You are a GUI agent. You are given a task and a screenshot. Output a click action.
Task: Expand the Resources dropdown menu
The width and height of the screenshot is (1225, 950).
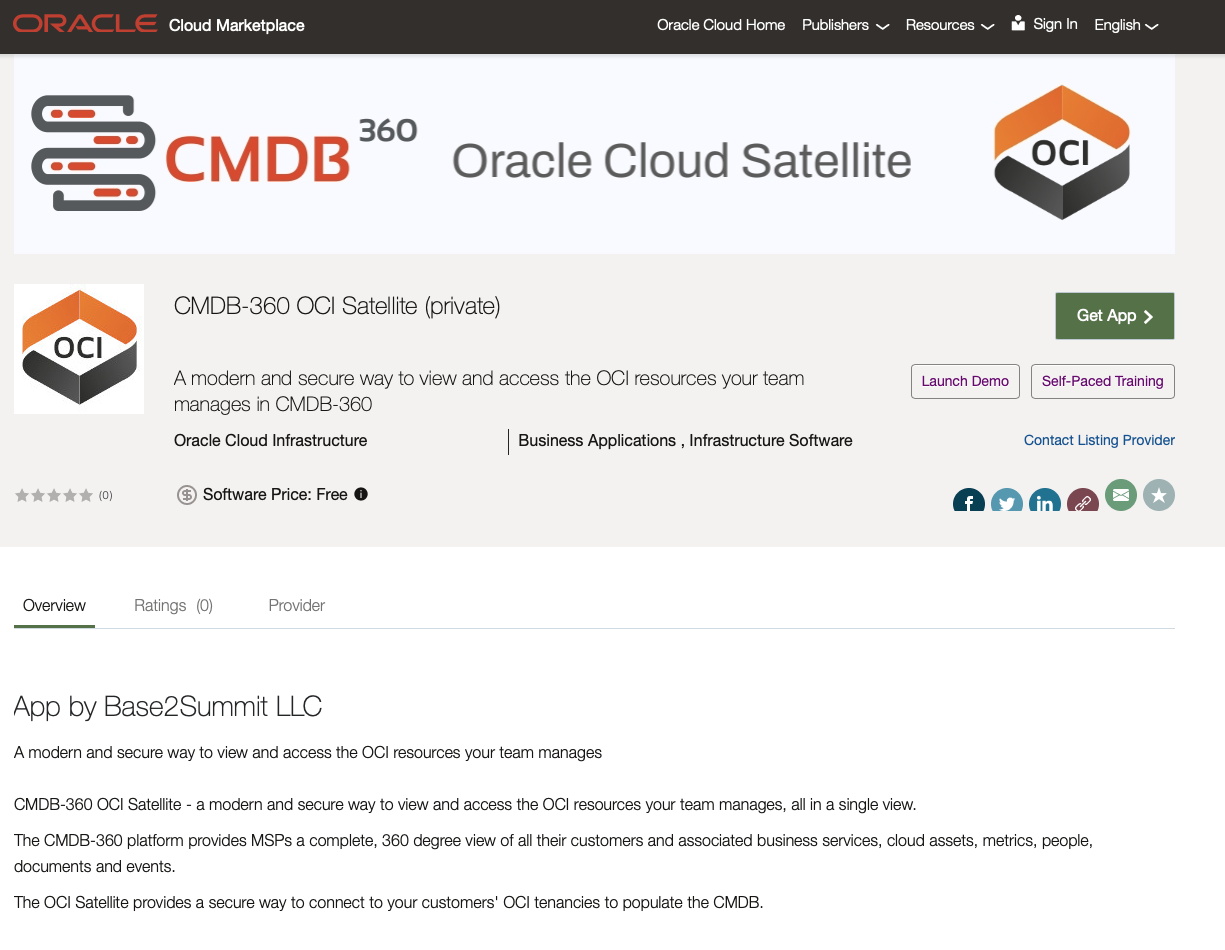click(950, 25)
